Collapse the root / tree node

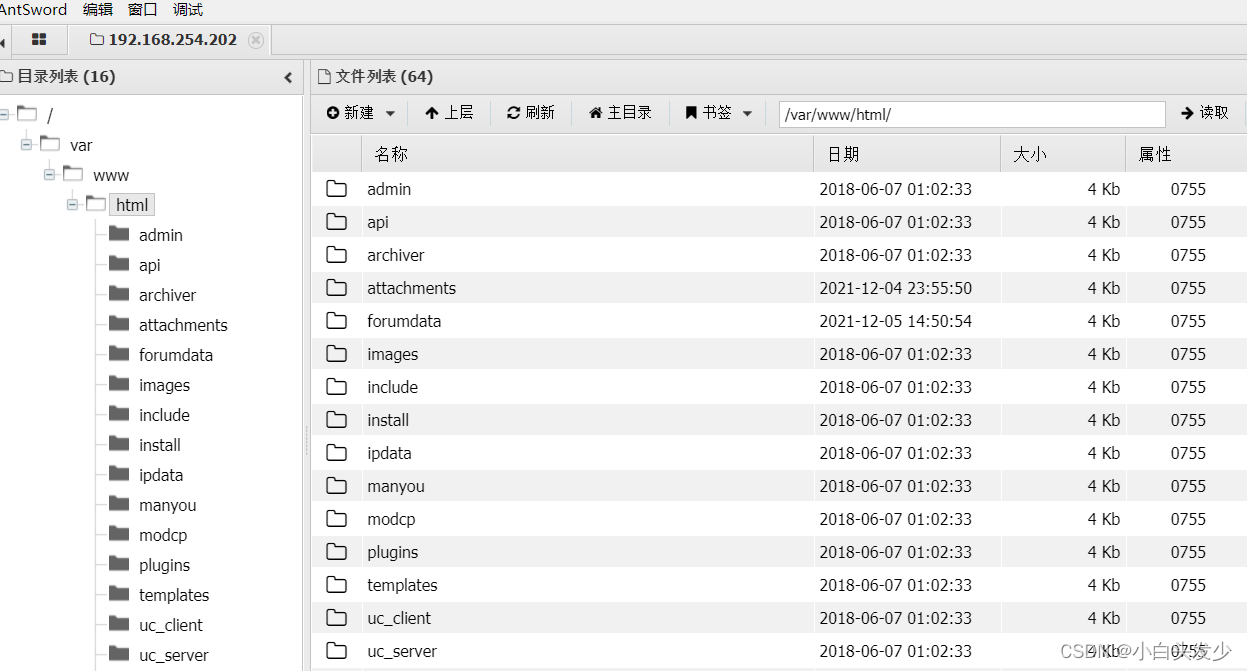5,114
